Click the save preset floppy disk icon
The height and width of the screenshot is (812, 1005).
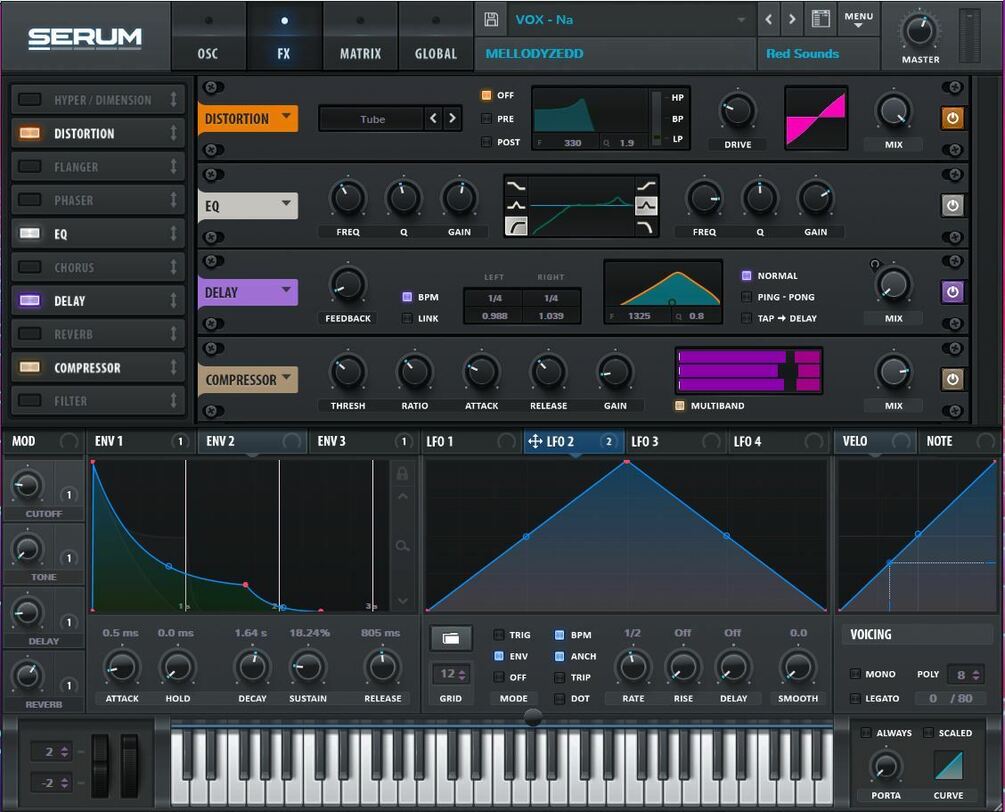491,19
